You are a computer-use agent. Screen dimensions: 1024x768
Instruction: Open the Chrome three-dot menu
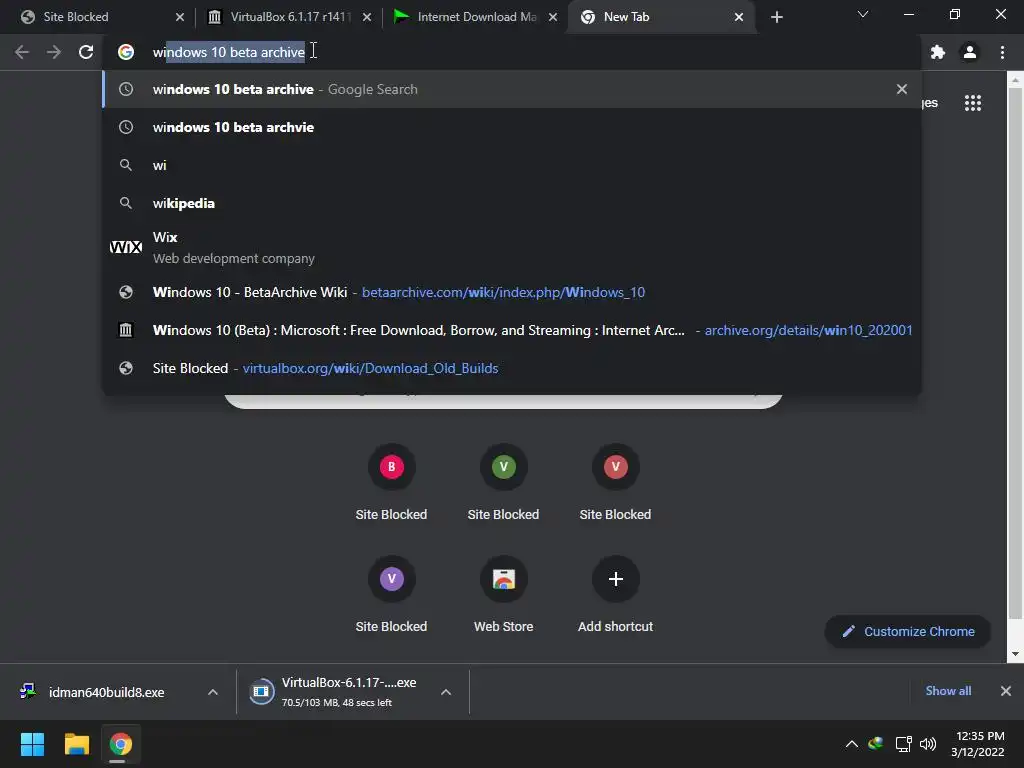1002,52
